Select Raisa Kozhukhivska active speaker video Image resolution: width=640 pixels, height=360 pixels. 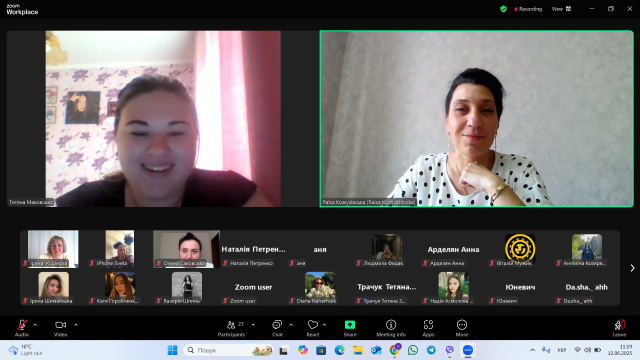477,119
